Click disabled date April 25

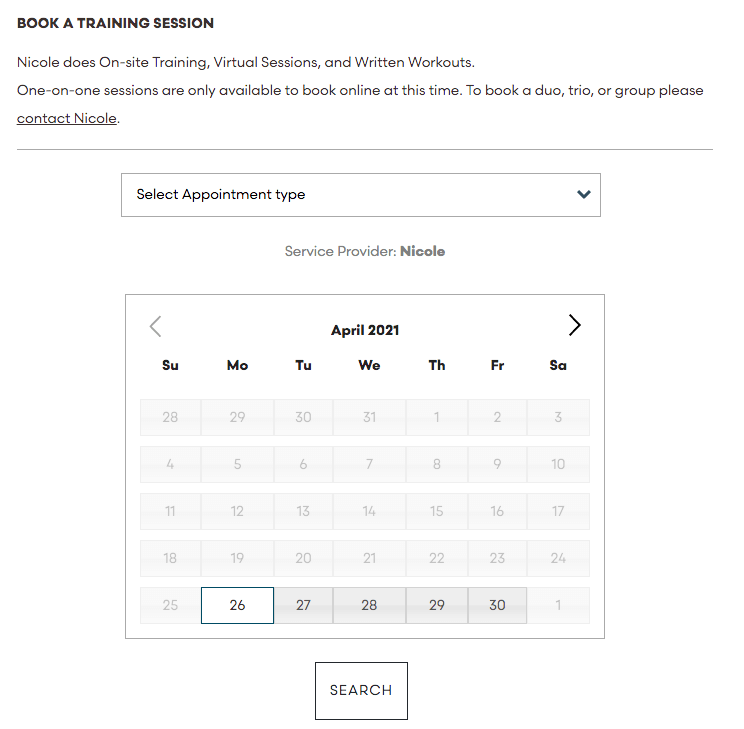pos(170,605)
